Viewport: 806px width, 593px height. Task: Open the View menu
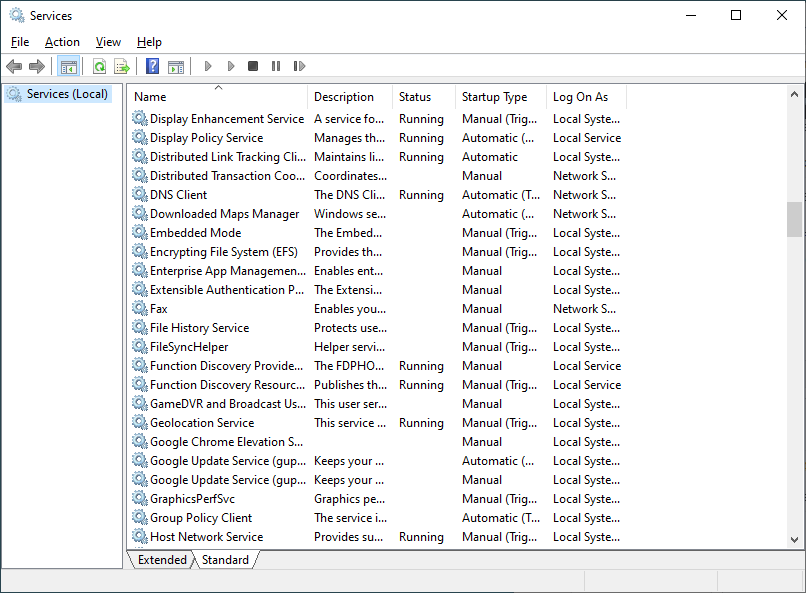pos(108,42)
